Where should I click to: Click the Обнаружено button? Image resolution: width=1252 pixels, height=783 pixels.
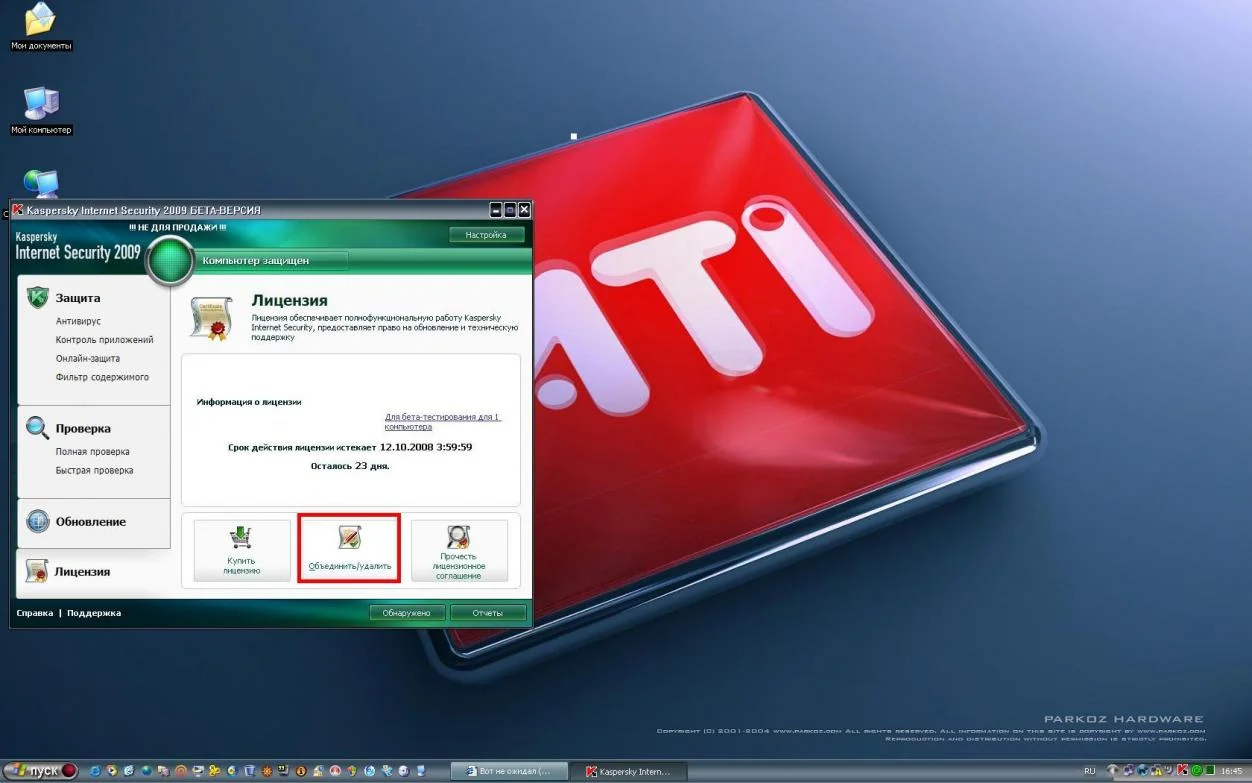[406, 613]
